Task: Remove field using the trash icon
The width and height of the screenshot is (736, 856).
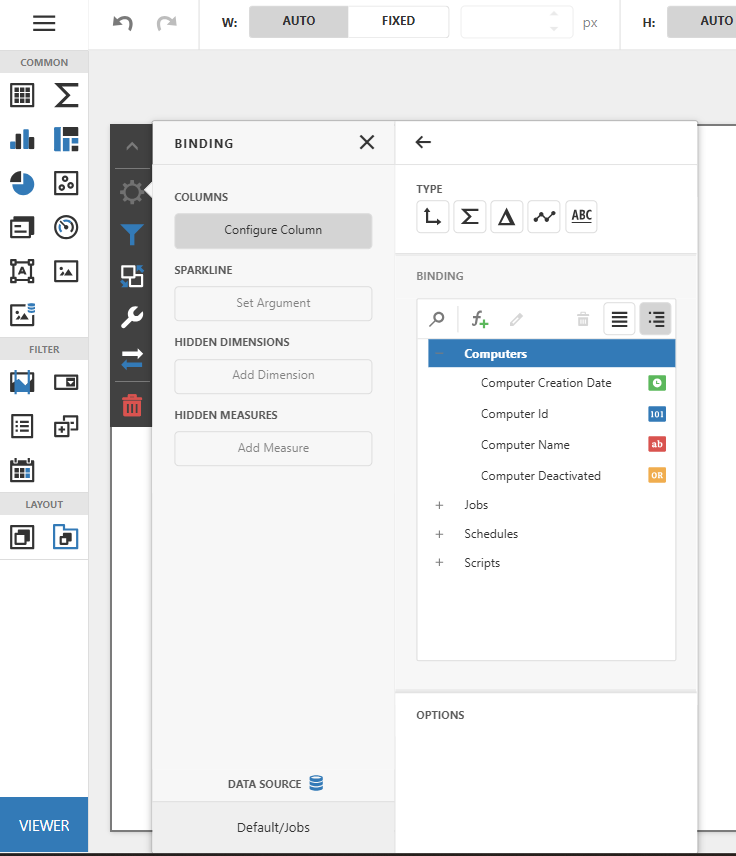Action: click(583, 319)
